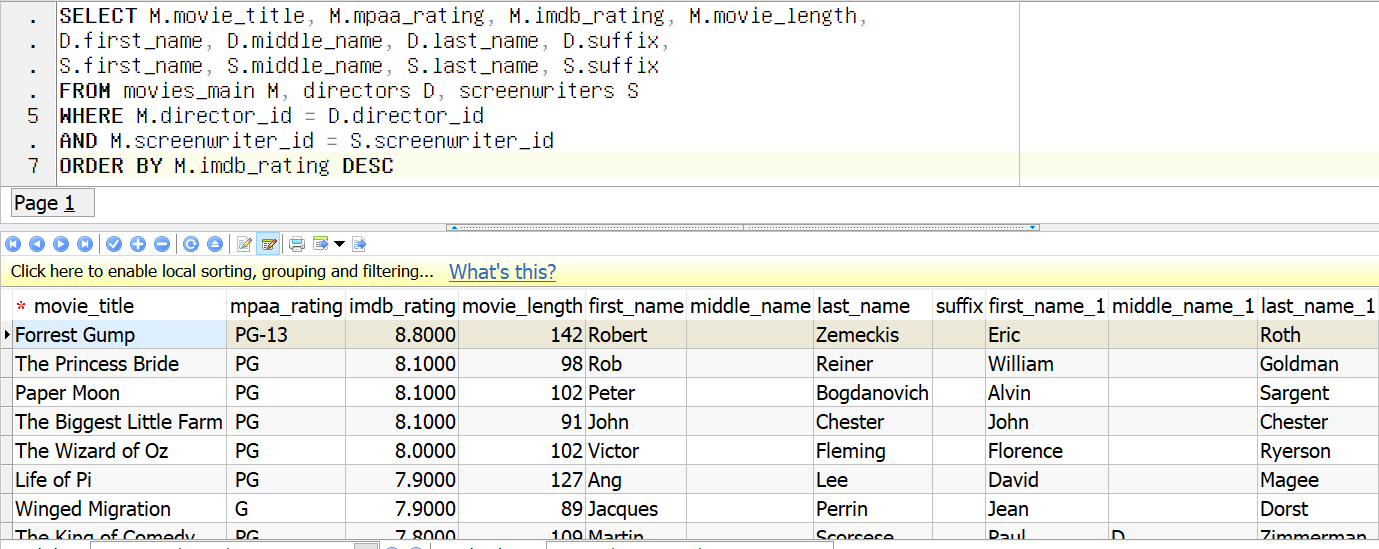The image size is (1379, 549).
Task: Click the Sargent last name cell
Action: pyautogui.click(x=1318, y=393)
